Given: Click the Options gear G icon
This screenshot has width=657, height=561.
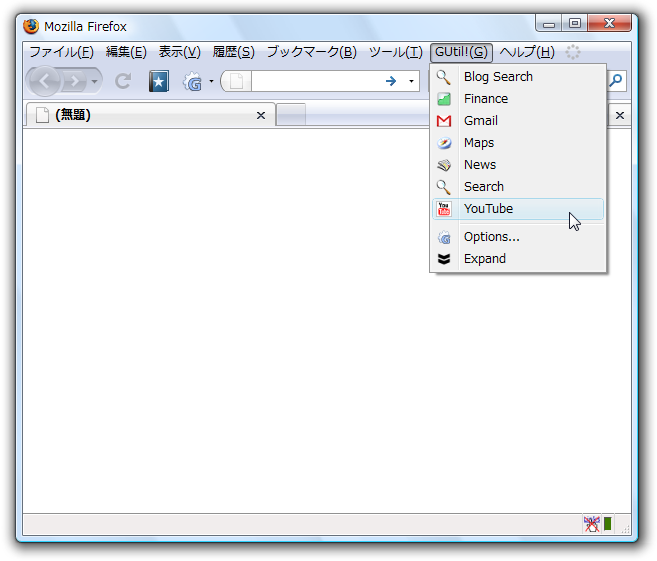Looking at the screenshot, I should [x=444, y=238].
